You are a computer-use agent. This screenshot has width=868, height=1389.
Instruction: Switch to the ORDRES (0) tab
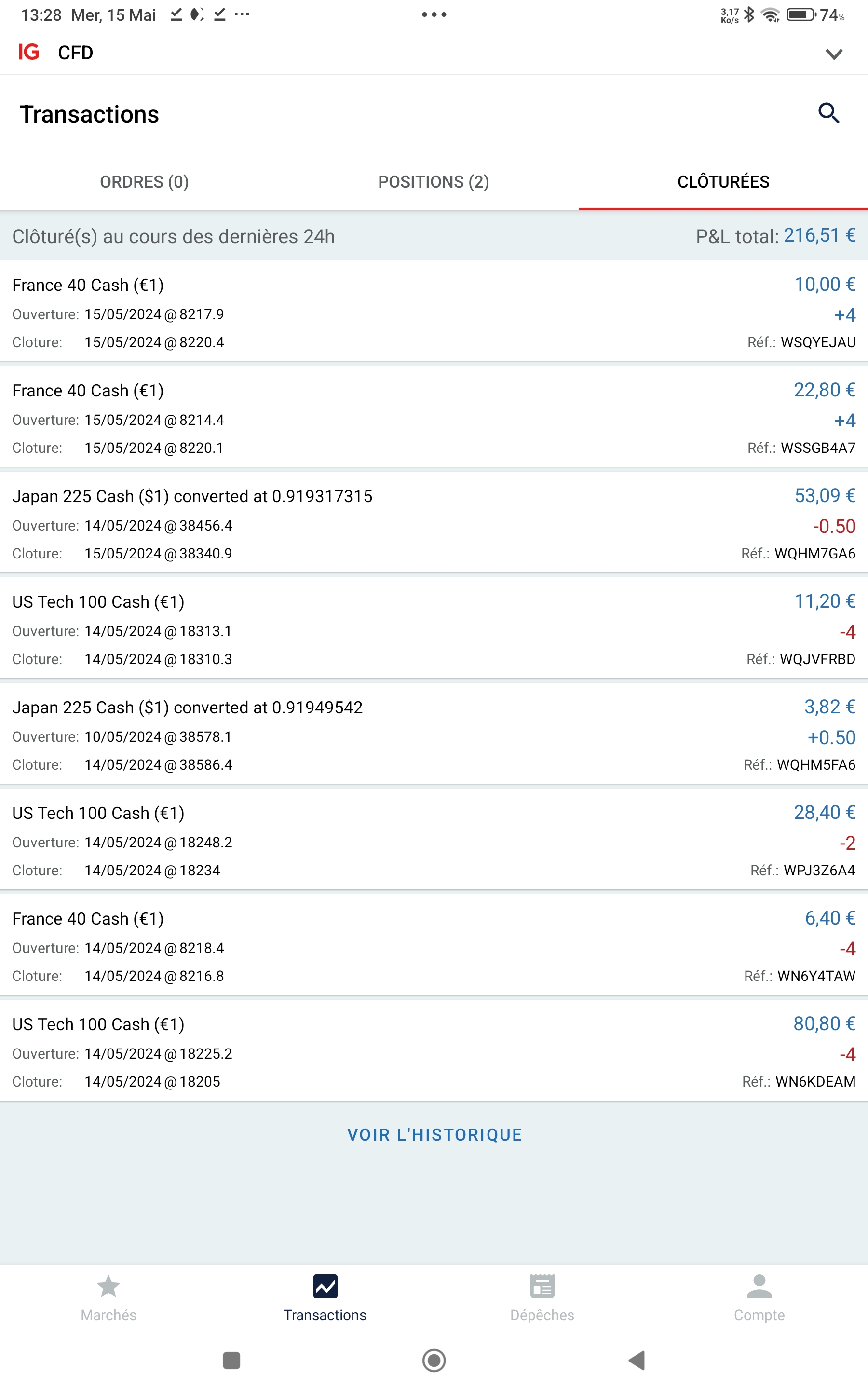coord(144,182)
